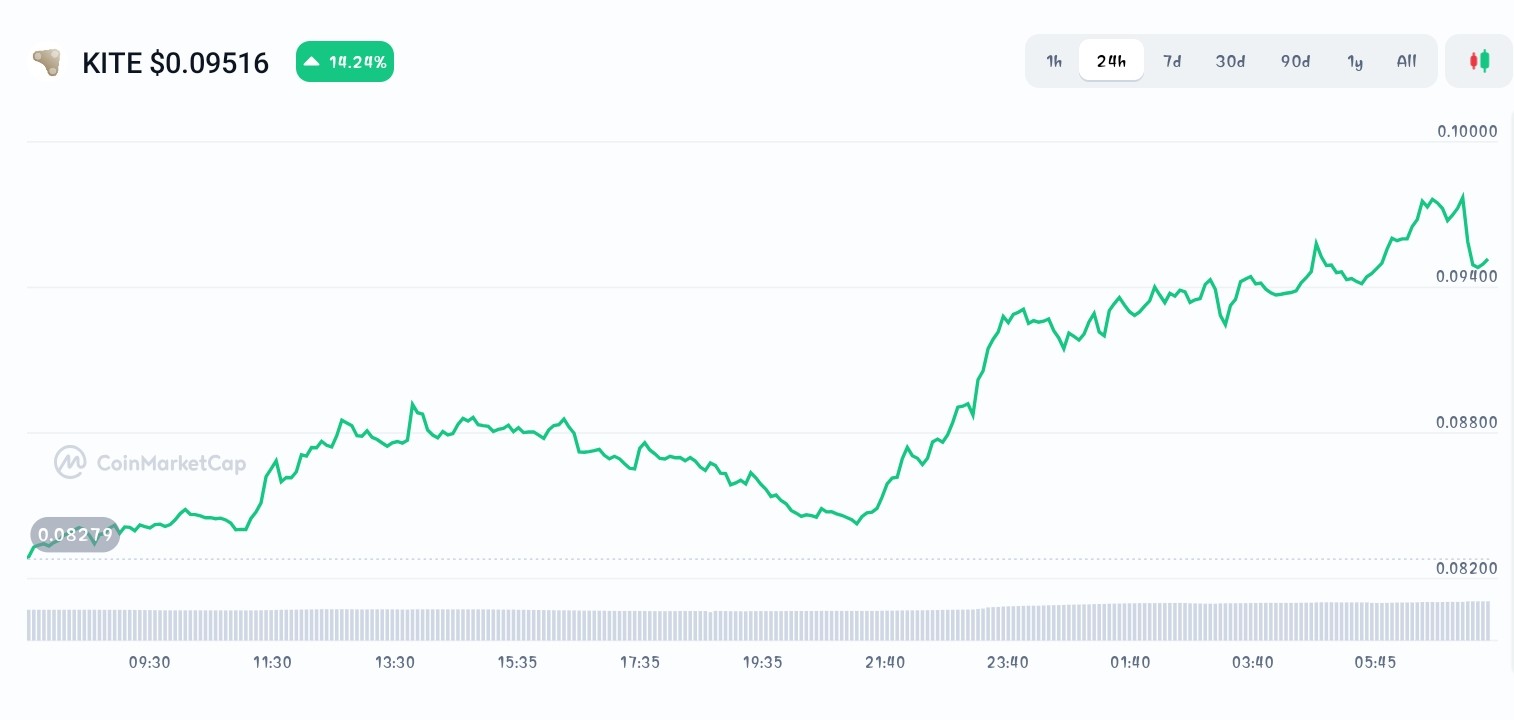Screen dimensions: 1514x720
Task: Click the green 14.24% change badge
Action: 345,62
